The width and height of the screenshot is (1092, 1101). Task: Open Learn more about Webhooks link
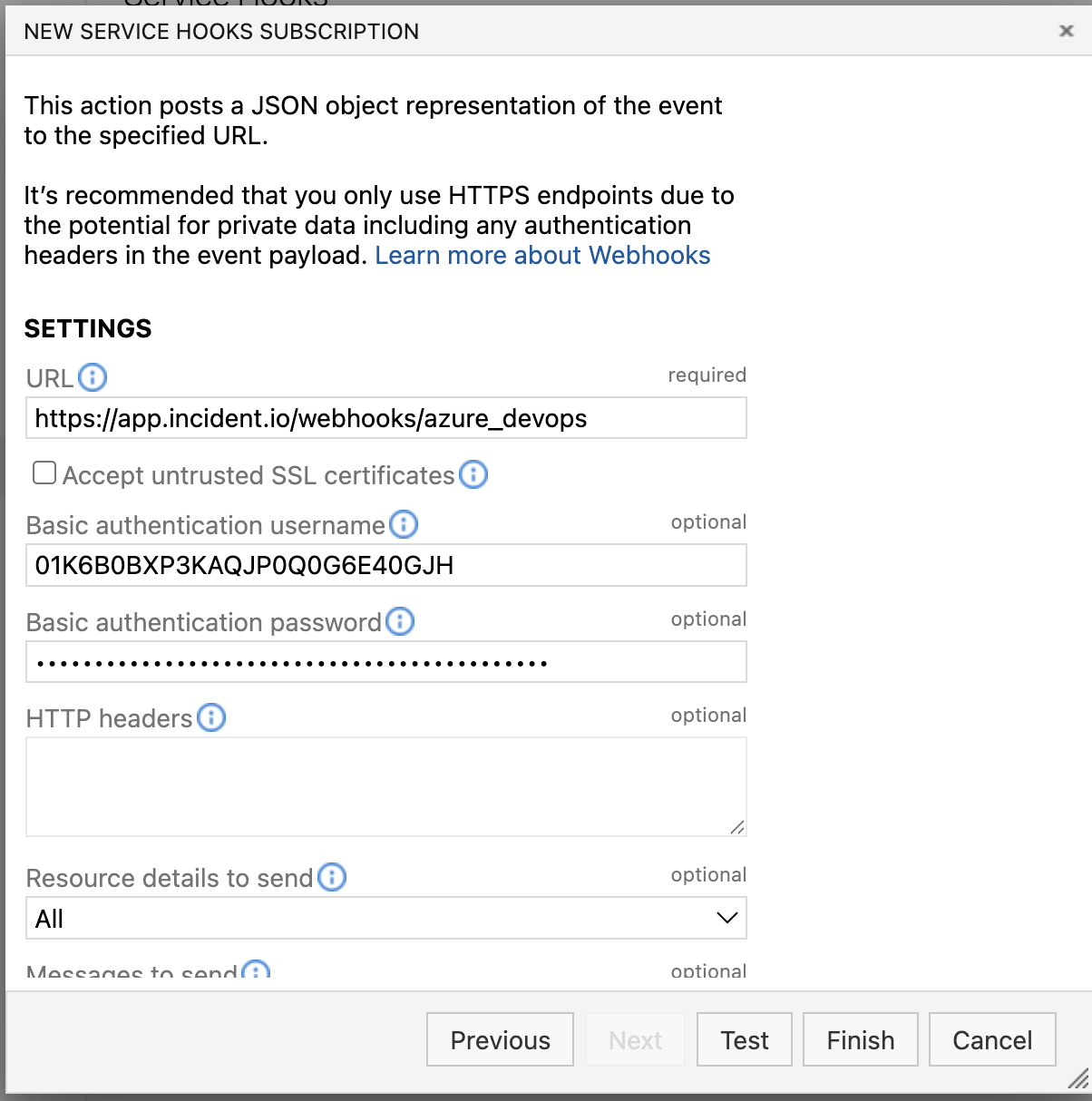[542, 256]
